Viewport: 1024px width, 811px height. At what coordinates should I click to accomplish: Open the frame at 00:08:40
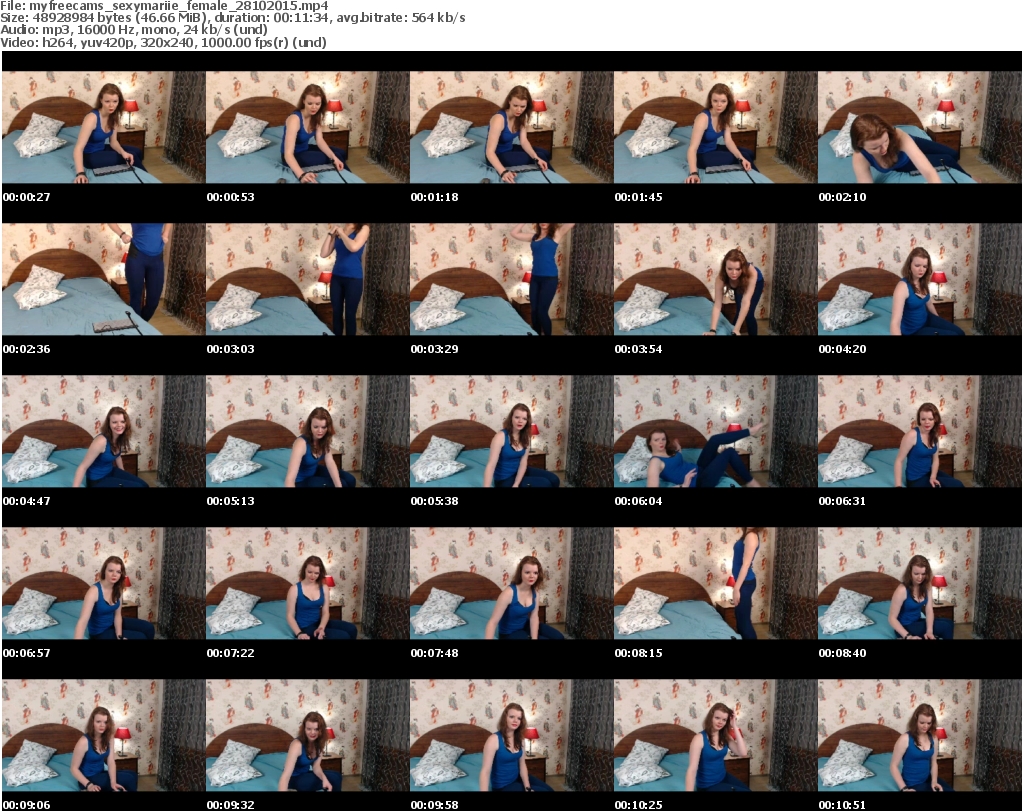click(x=920, y=584)
